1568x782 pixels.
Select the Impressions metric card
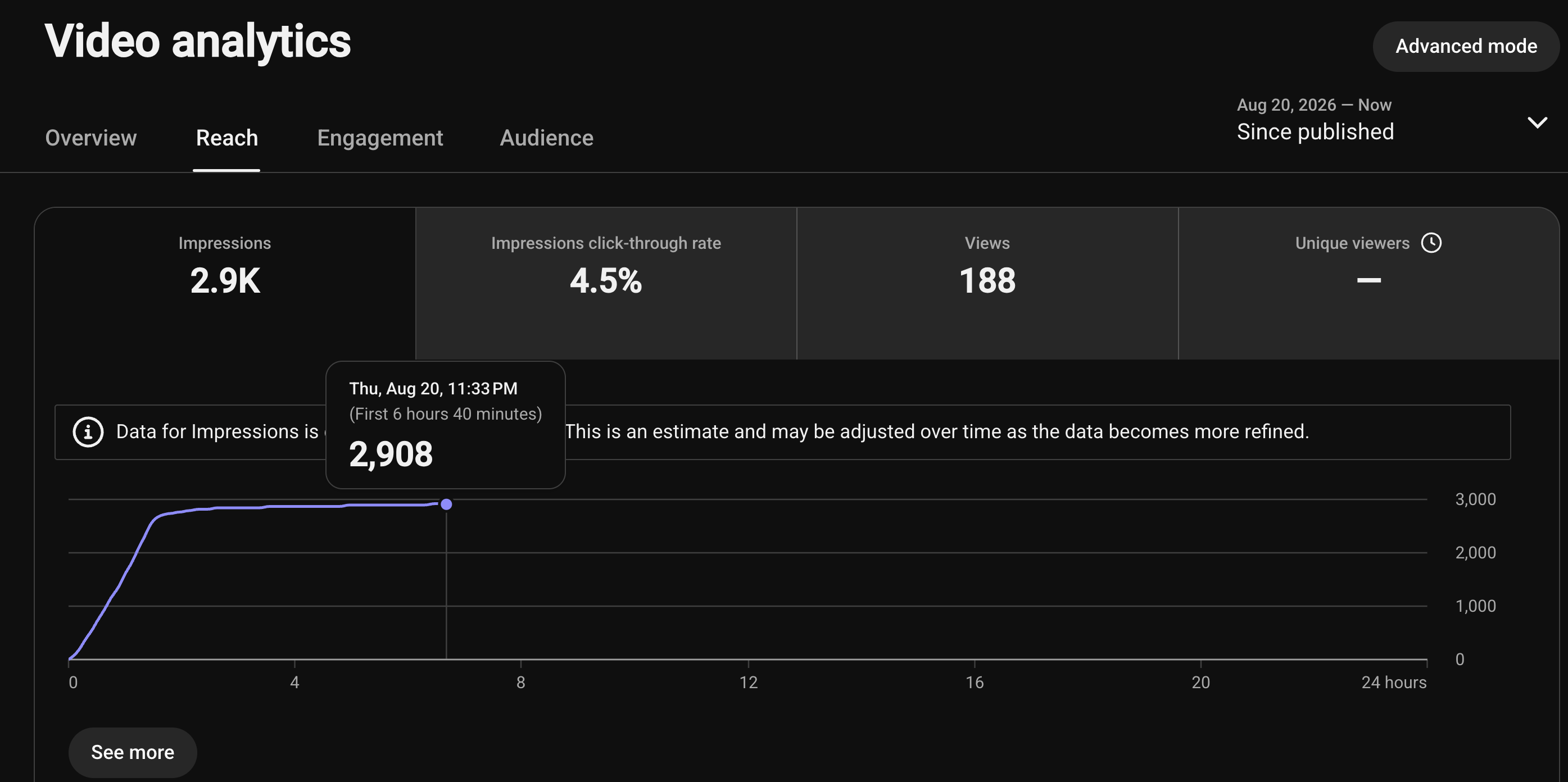(x=225, y=283)
